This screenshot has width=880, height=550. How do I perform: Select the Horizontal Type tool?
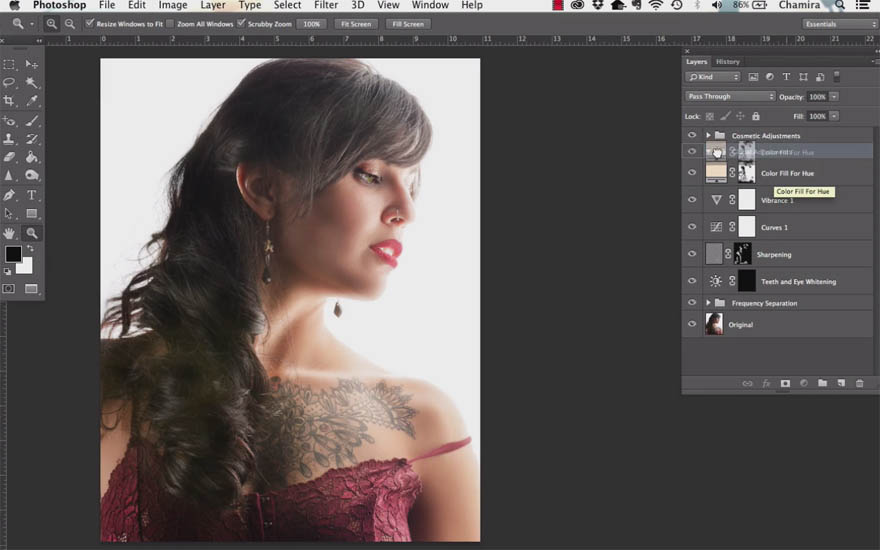coord(31,195)
